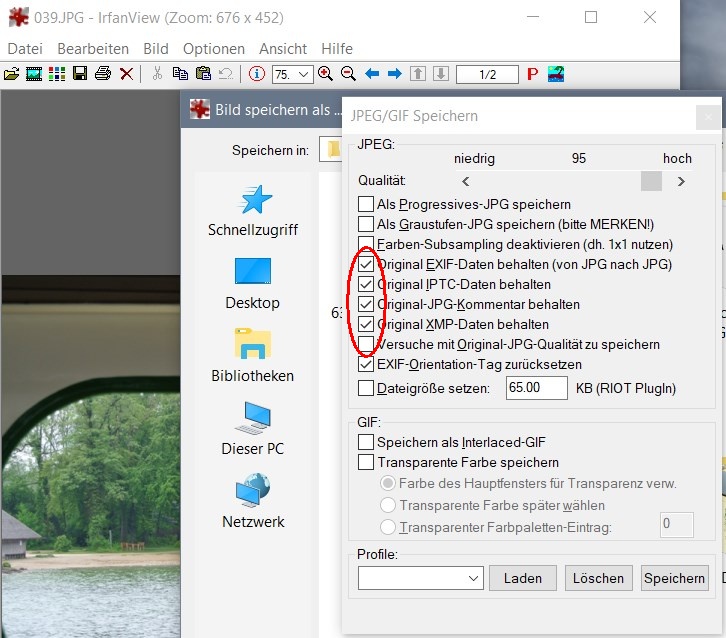Toggle EXIF-Orientation-Tag zurücksetzen checkbox

(366, 364)
